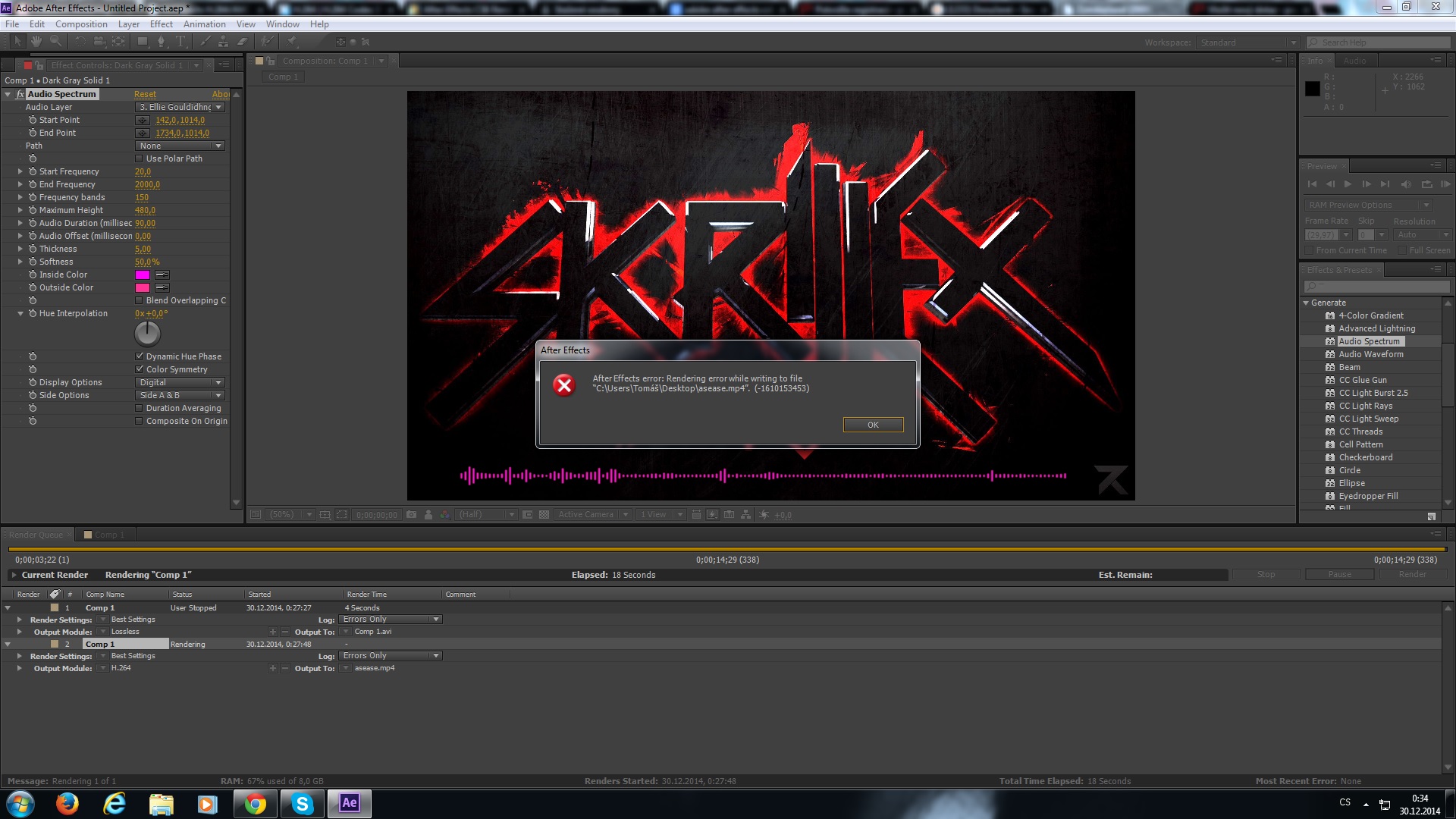This screenshot has width=1456, height=819.
Task: Open the Audio Layer dropdown
Action: coord(180,107)
